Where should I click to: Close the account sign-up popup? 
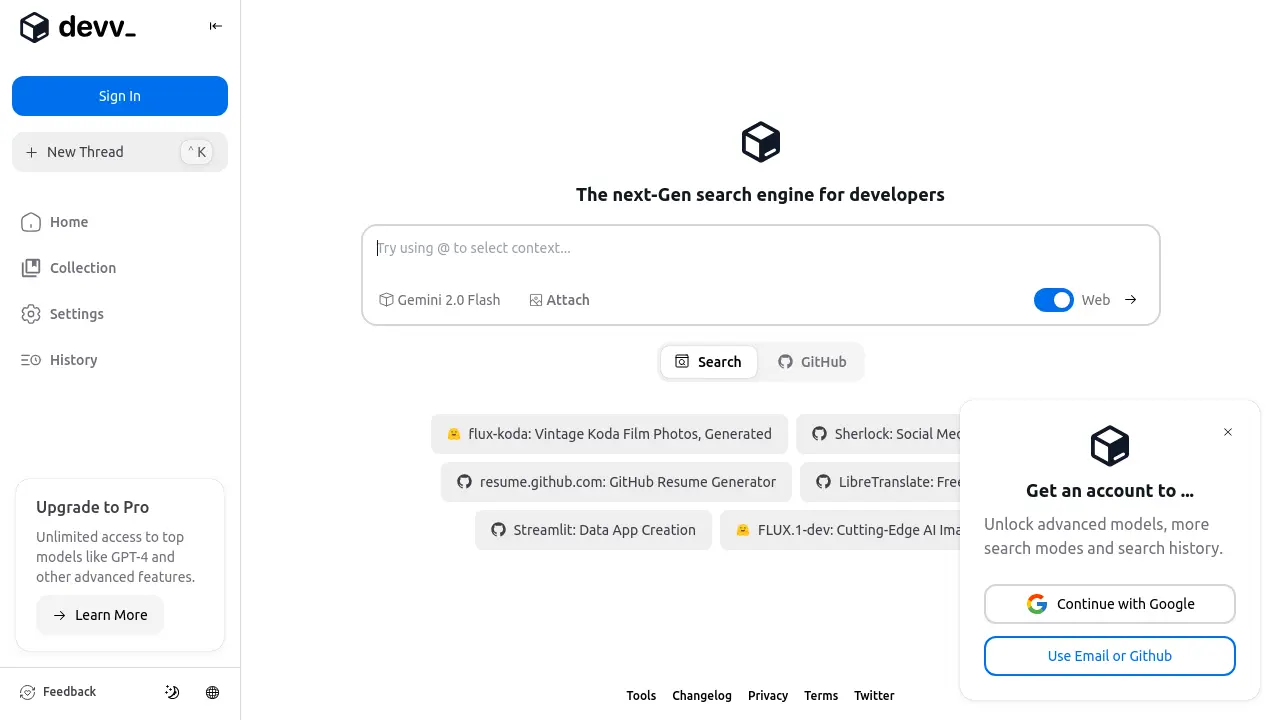[1228, 432]
